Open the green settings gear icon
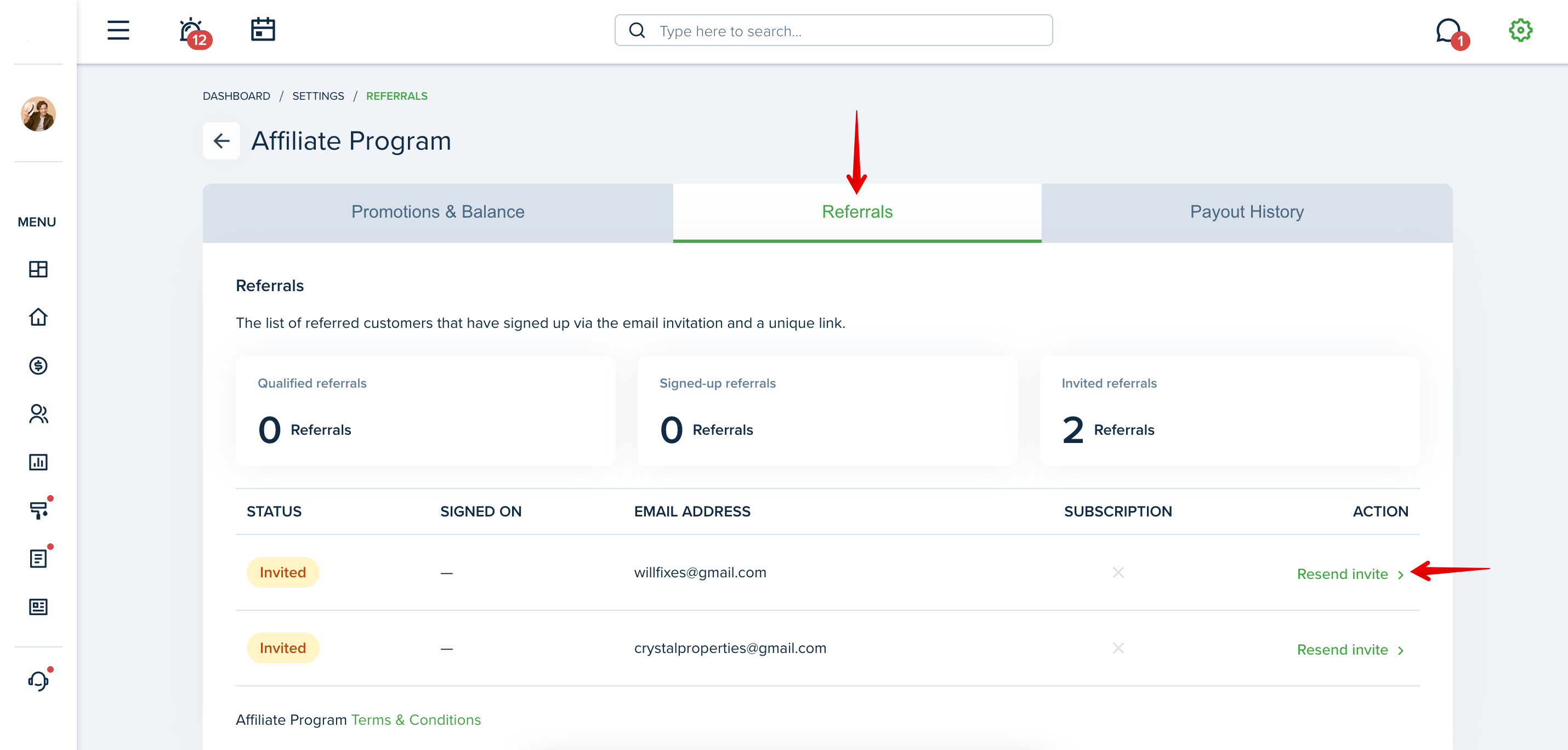 [1520, 31]
